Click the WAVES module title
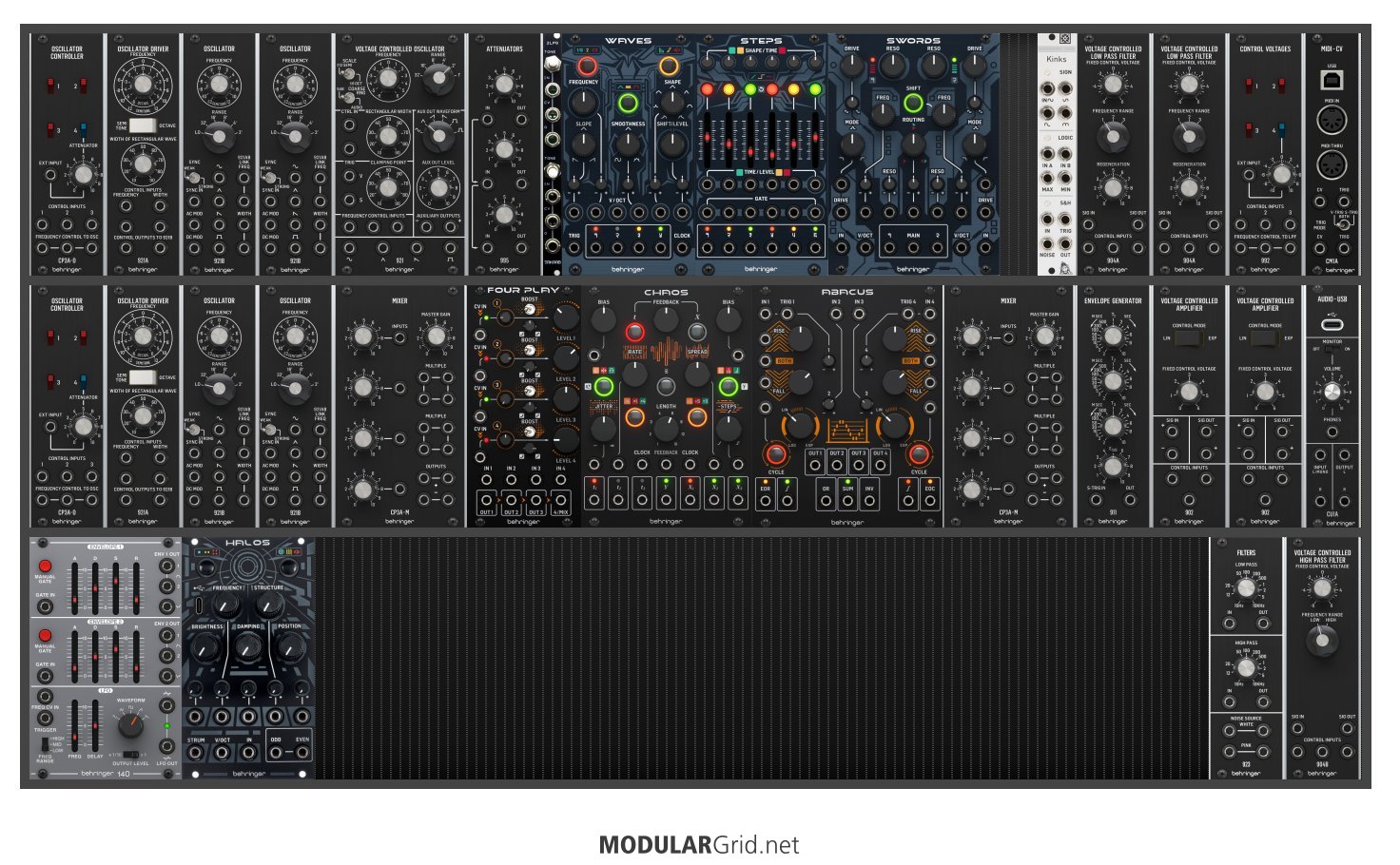Viewport: 1400px width, 865px height. tap(628, 41)
